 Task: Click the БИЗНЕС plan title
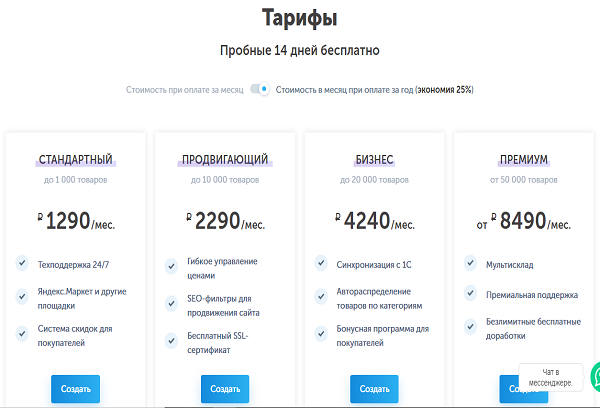pyautogui.click(x=374, y=159)
